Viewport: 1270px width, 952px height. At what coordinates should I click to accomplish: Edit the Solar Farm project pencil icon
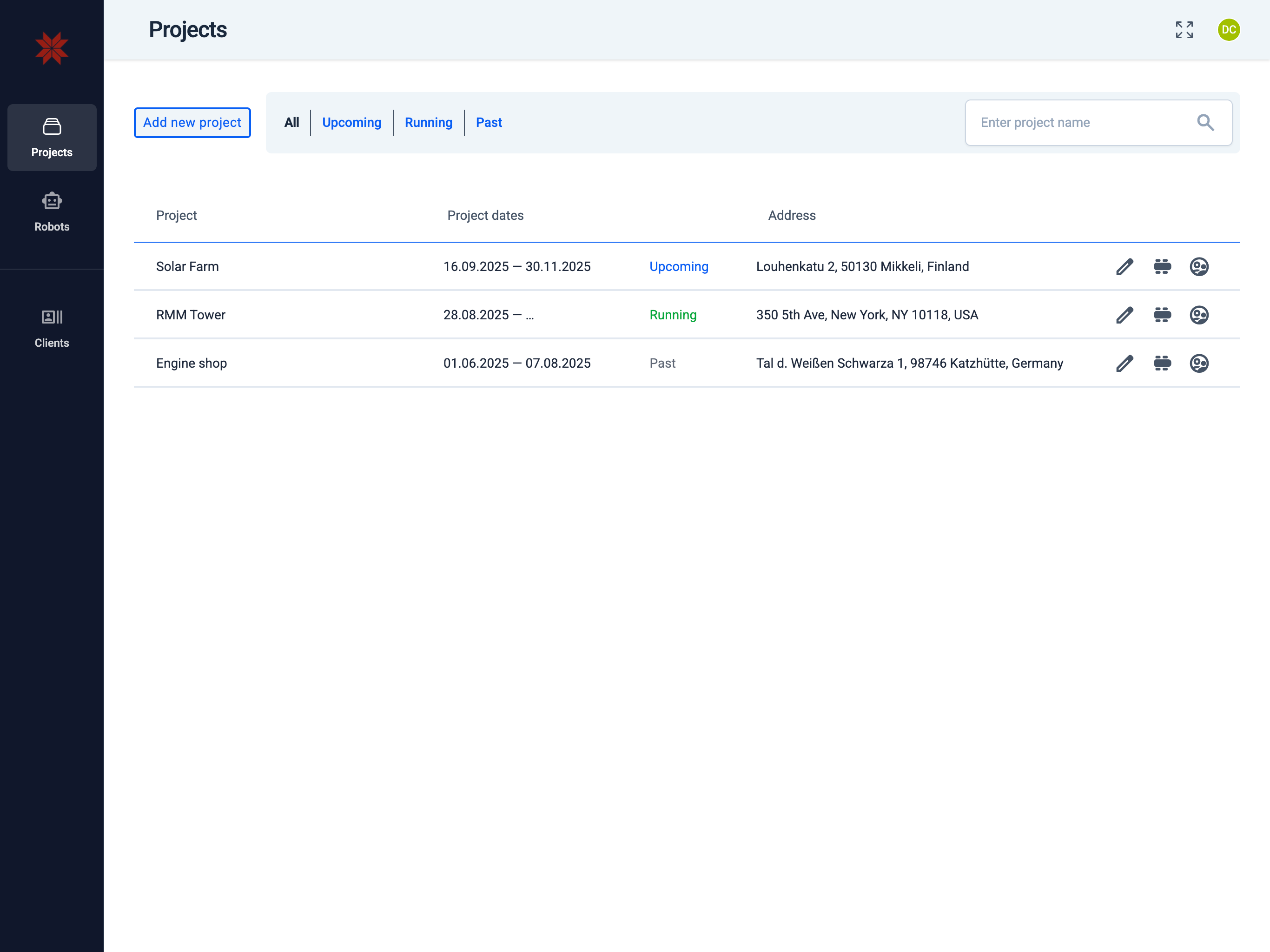pyautogui.click(x=1124, y=266)
